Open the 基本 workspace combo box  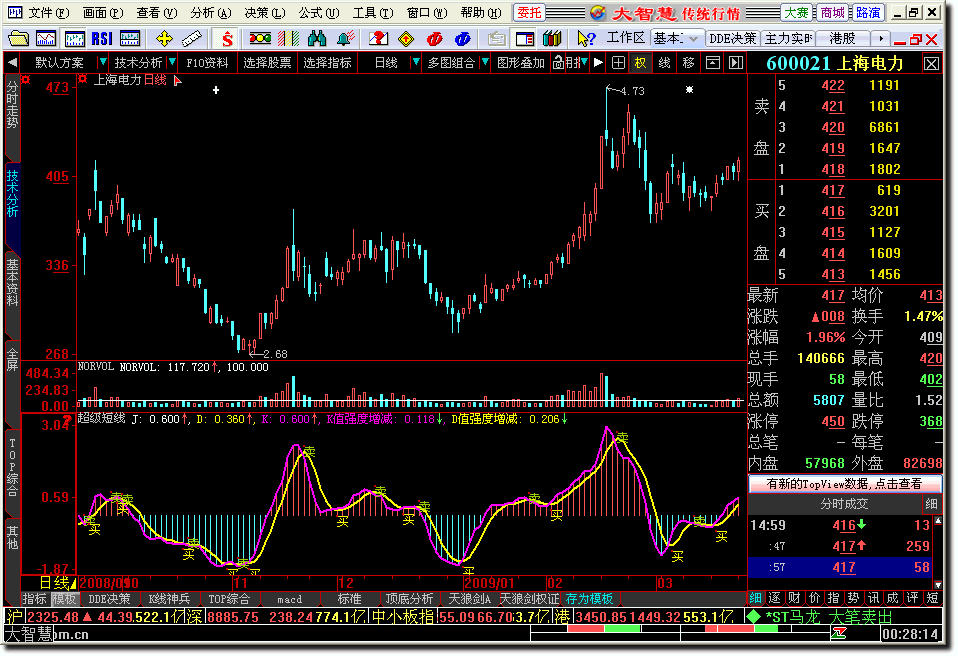coord(676,38)
